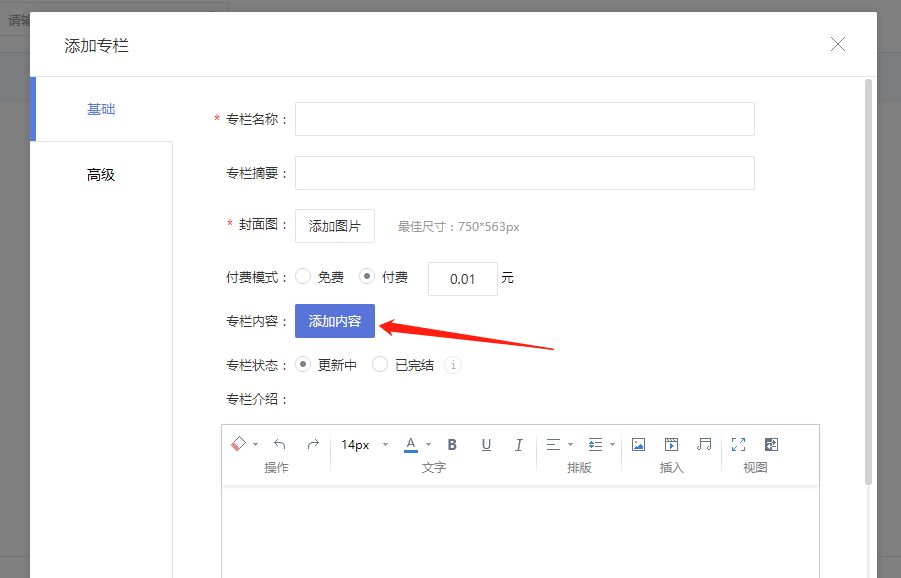Undo the last editor action
The height and width of the screenshot is (578, 901).
280,444
